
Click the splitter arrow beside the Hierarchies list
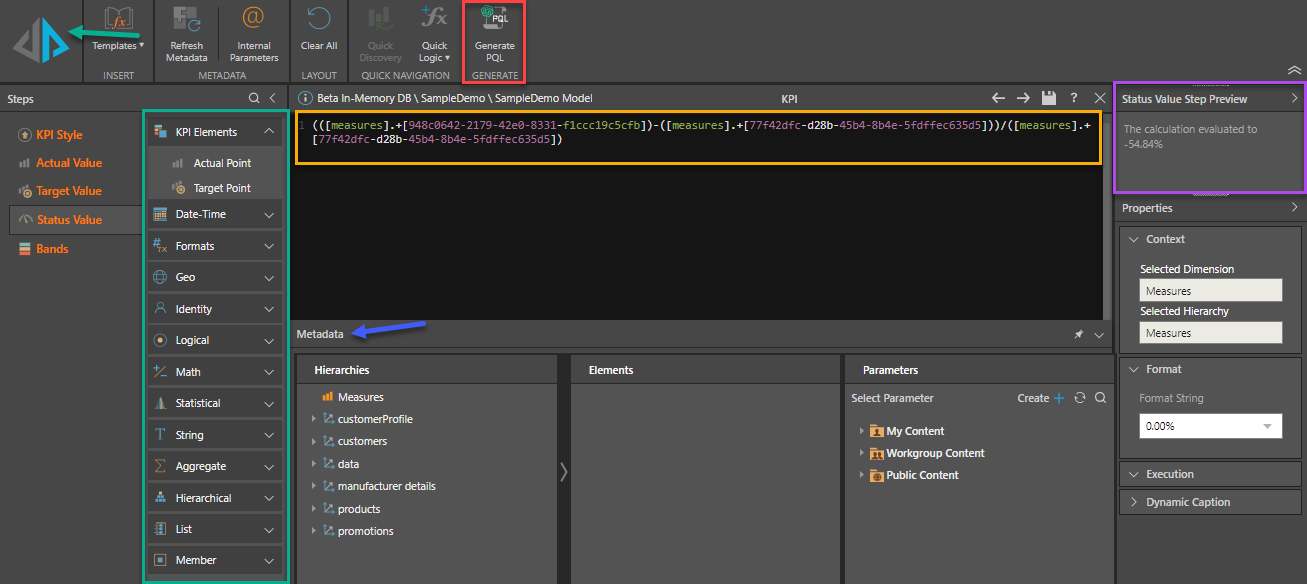tap(564, 471)
